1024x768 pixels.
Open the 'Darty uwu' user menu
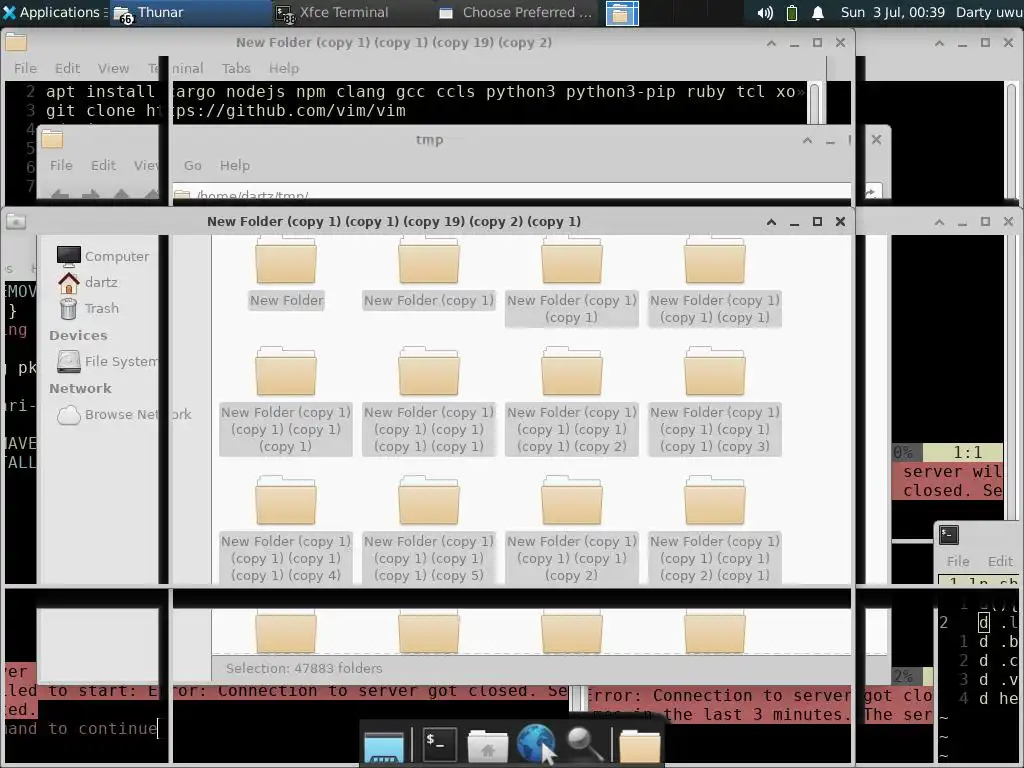click(989, 12)
